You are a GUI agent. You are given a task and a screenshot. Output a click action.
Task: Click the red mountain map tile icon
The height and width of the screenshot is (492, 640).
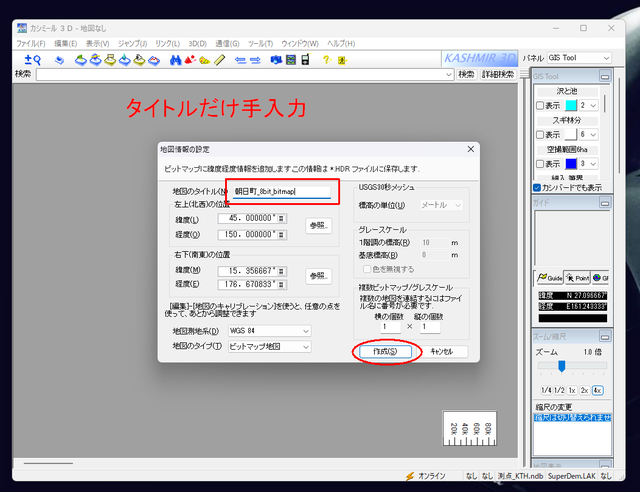pyautogui.click(x=154, y=60)
